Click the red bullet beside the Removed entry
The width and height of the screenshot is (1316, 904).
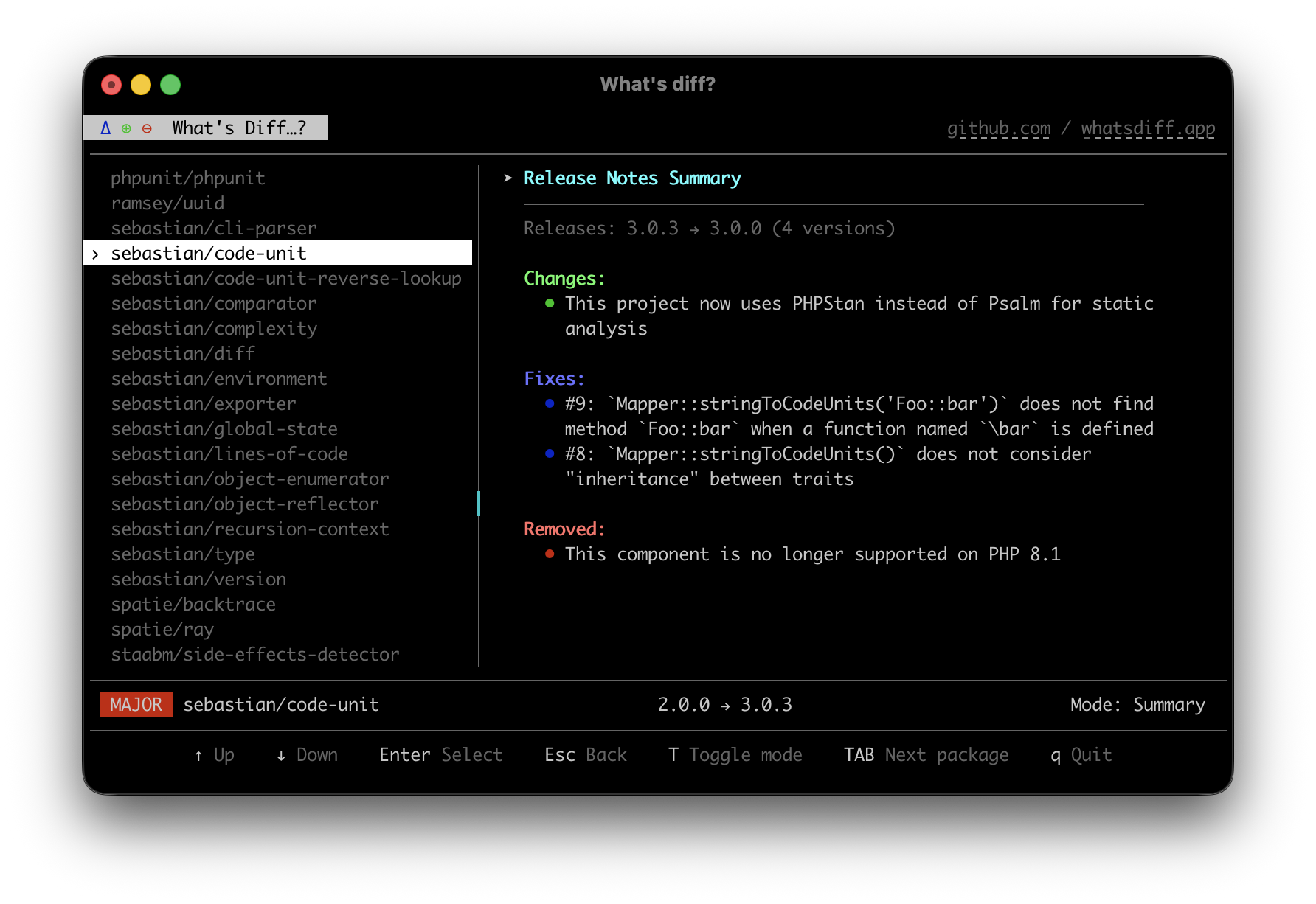(x=549, y=553)
